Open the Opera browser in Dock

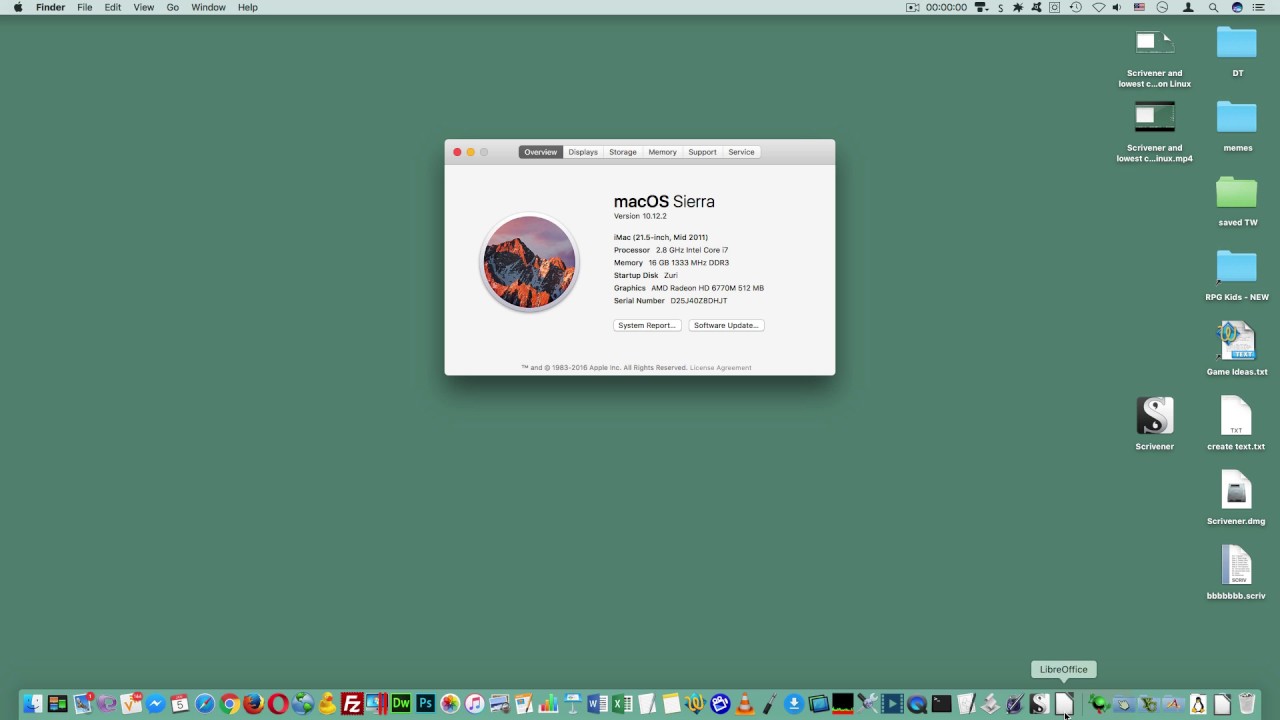[278, 704]
